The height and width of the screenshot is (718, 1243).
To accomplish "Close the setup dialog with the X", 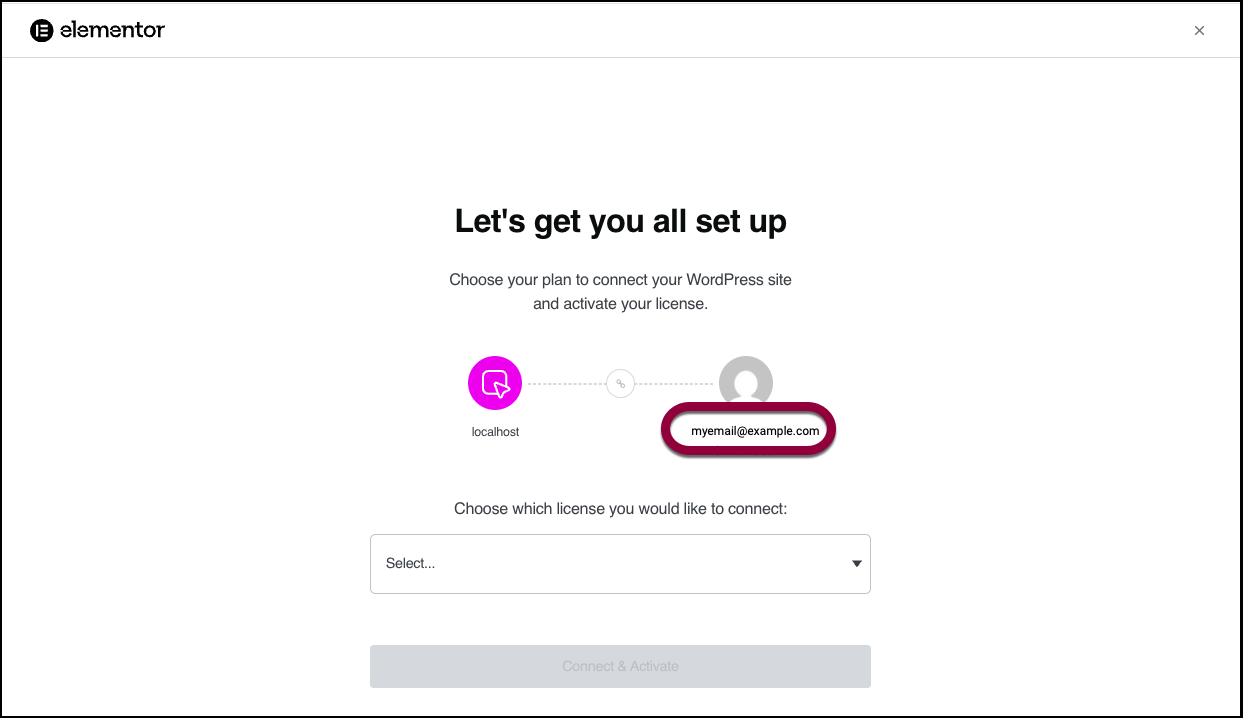I will (x=1199, y=31).
